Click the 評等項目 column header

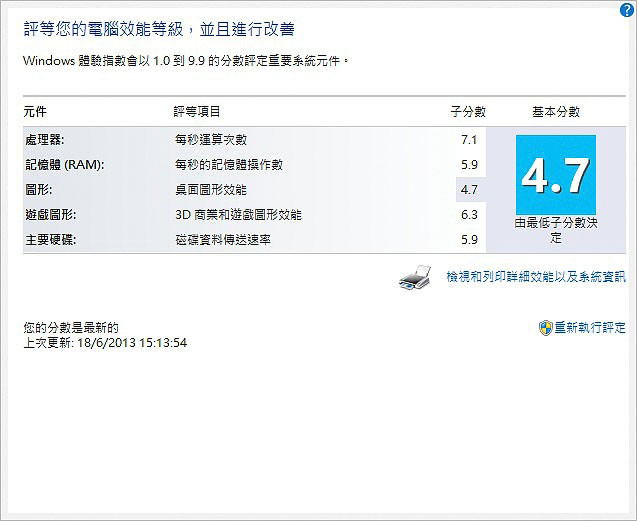pyautogui.click(x=197, y=111)
